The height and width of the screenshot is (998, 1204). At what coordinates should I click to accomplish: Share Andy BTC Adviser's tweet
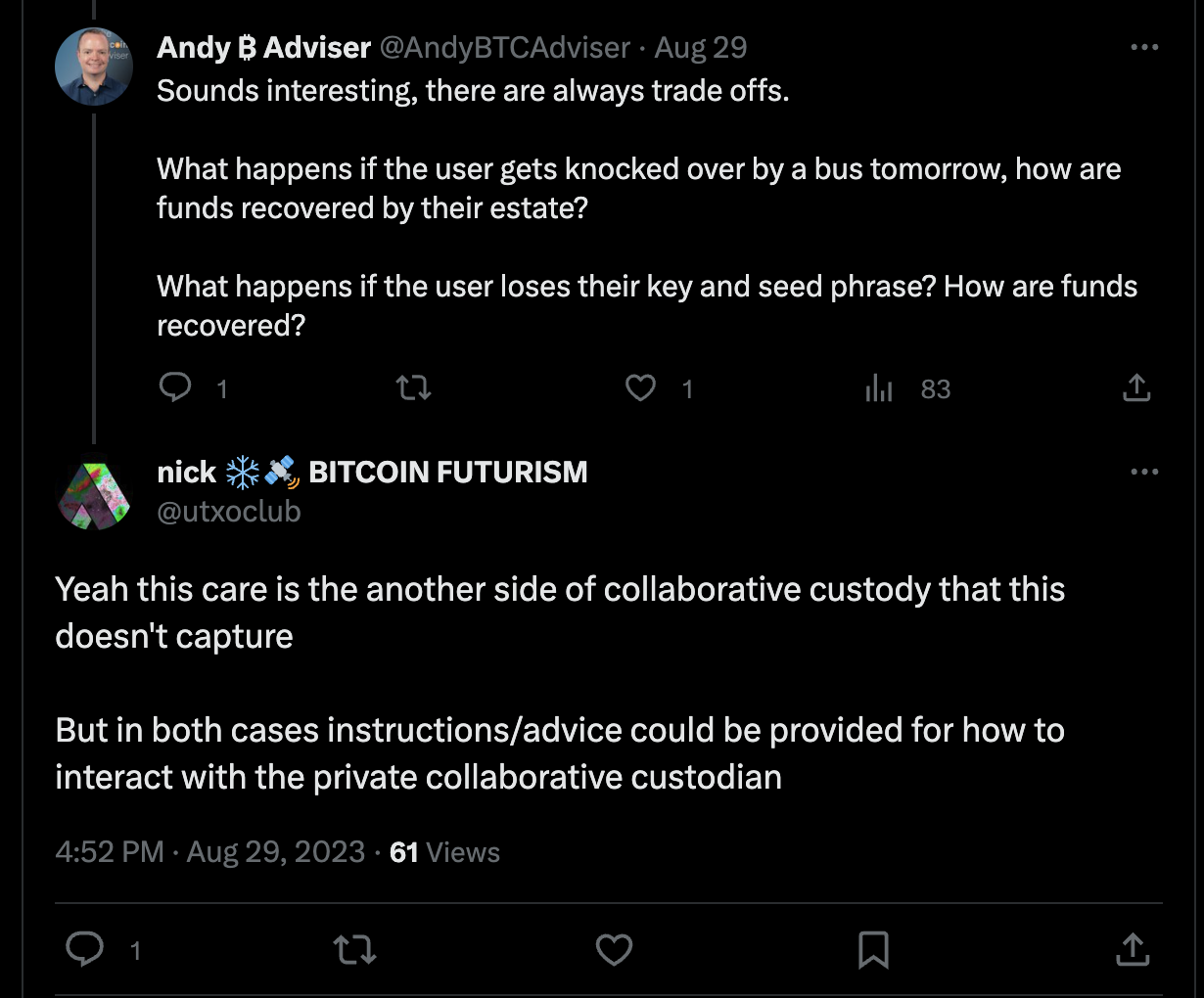pos(1135,388)
